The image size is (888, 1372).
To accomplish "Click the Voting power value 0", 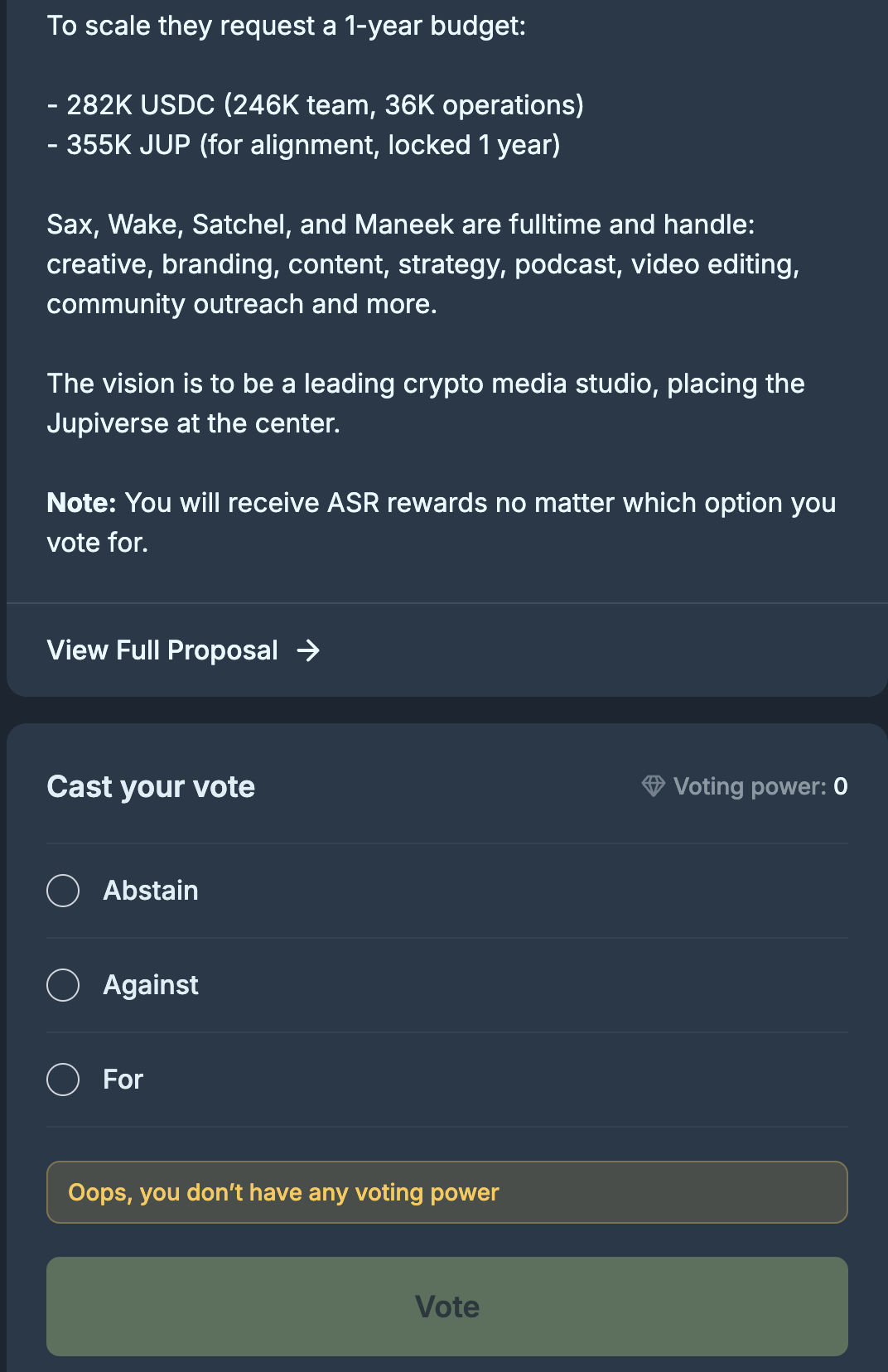I will (x=841, y=786).
